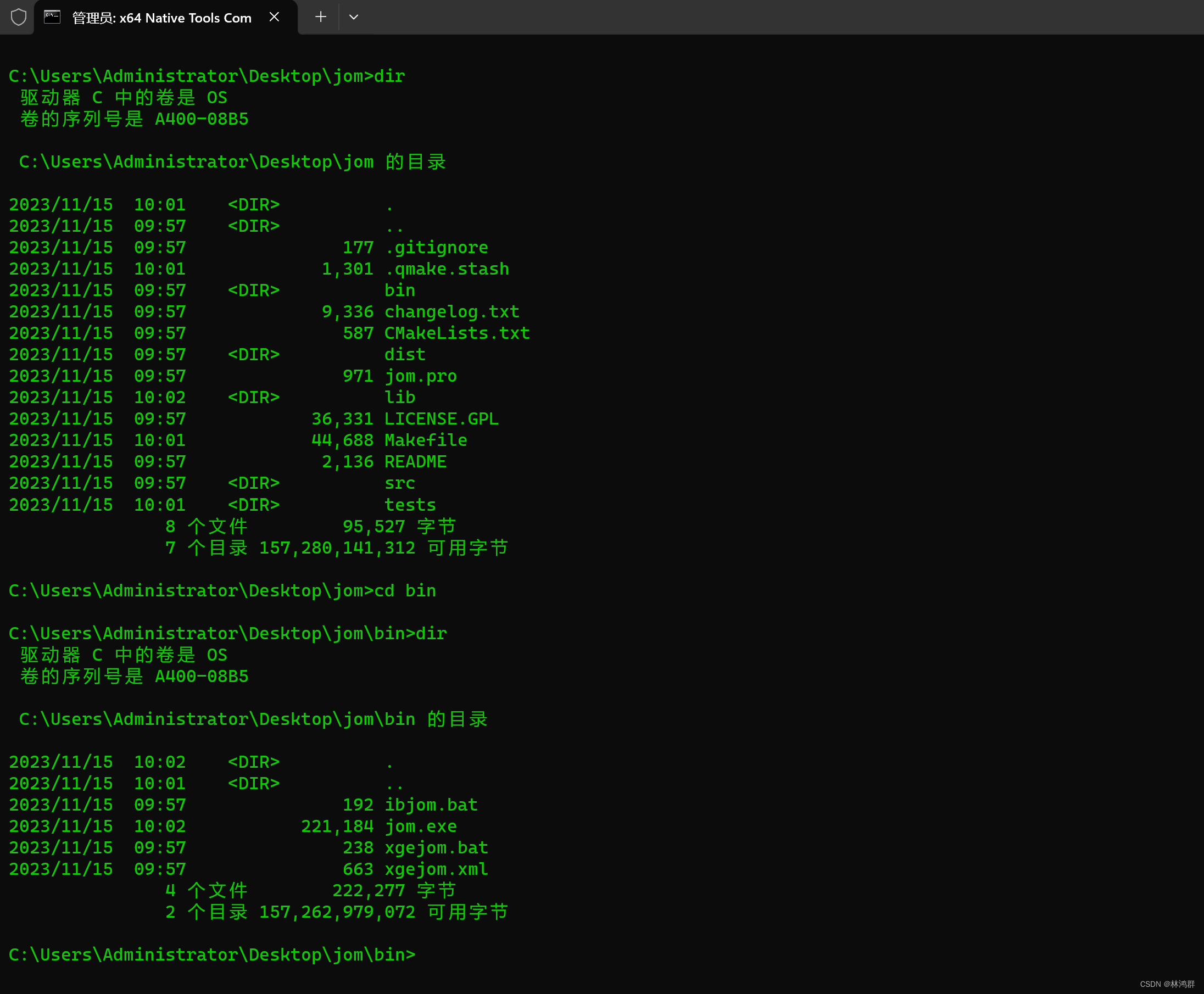Click the changelog.txt entry
This screenshot has width=1204, height=994.
(x=451, y=312)
